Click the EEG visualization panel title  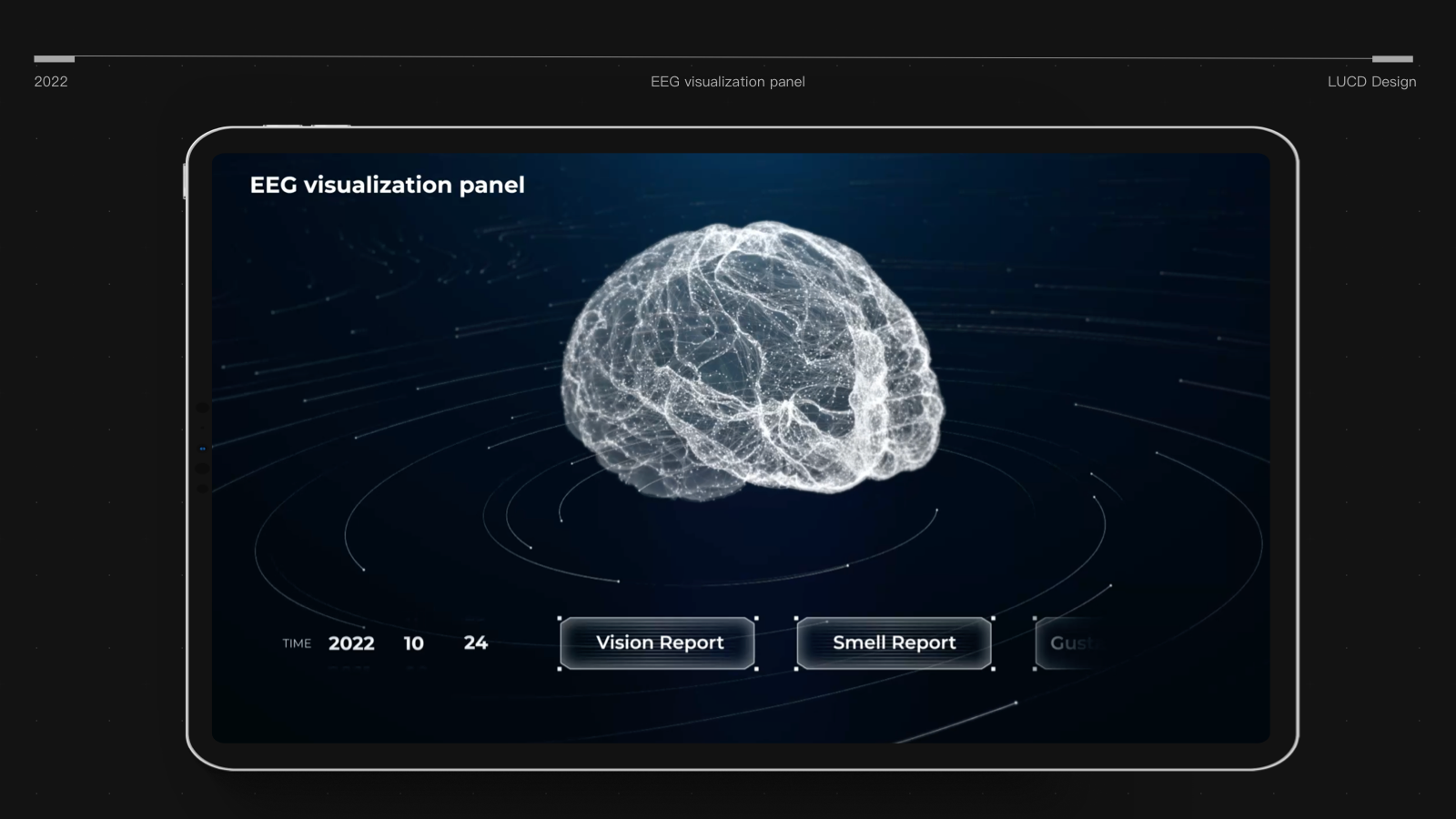coord(387,185)
